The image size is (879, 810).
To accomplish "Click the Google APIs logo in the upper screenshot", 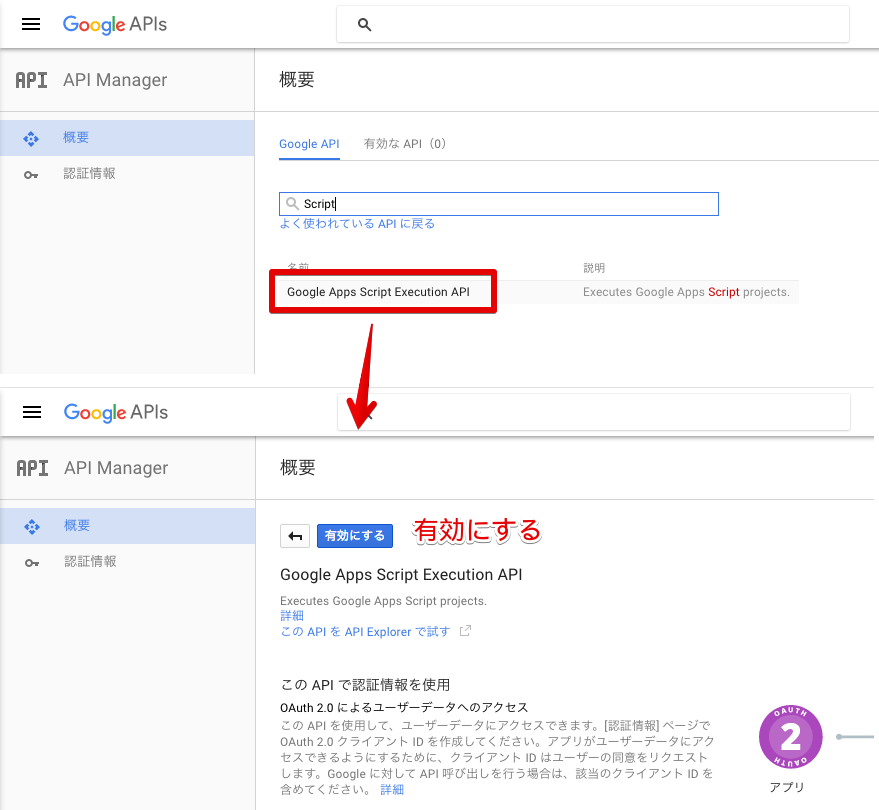I will coord(115,24).
